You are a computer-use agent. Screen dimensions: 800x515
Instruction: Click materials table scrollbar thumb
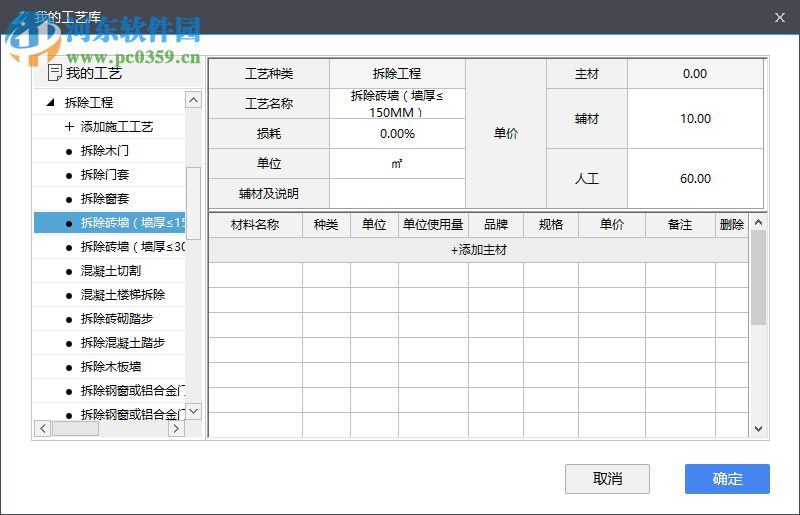tap(758, 277)
